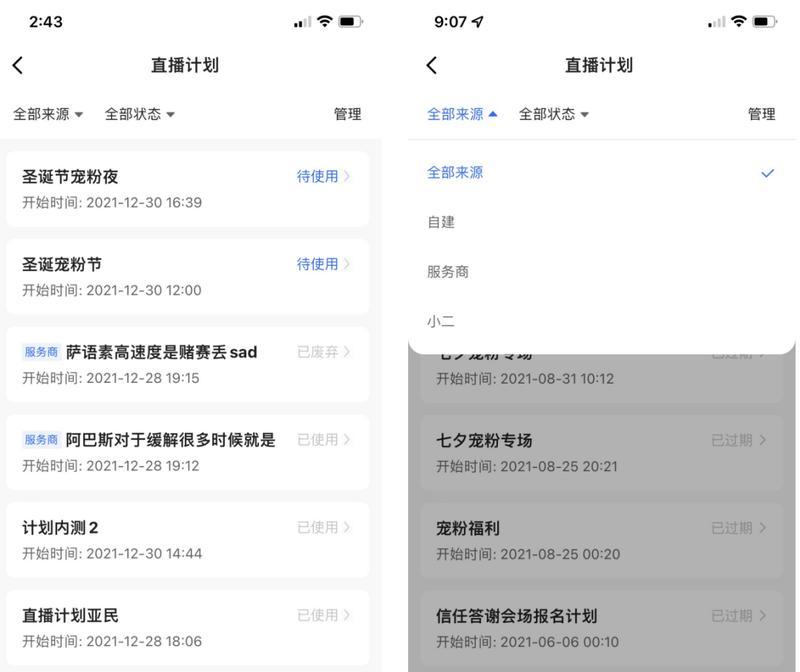Click battery icon on right status bar

tap(765, 21)
